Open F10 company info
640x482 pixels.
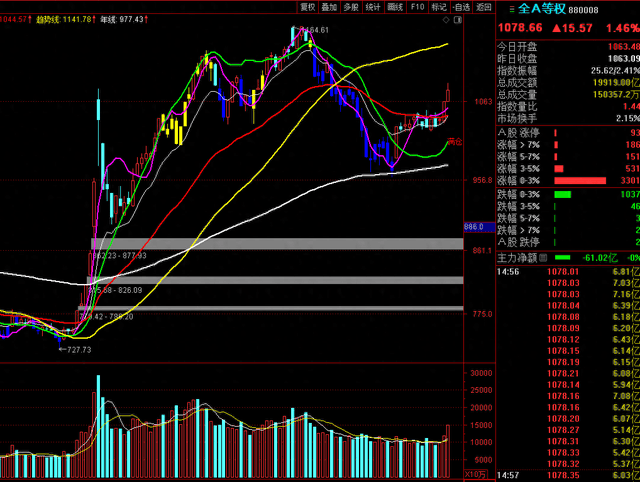(418, 7)
